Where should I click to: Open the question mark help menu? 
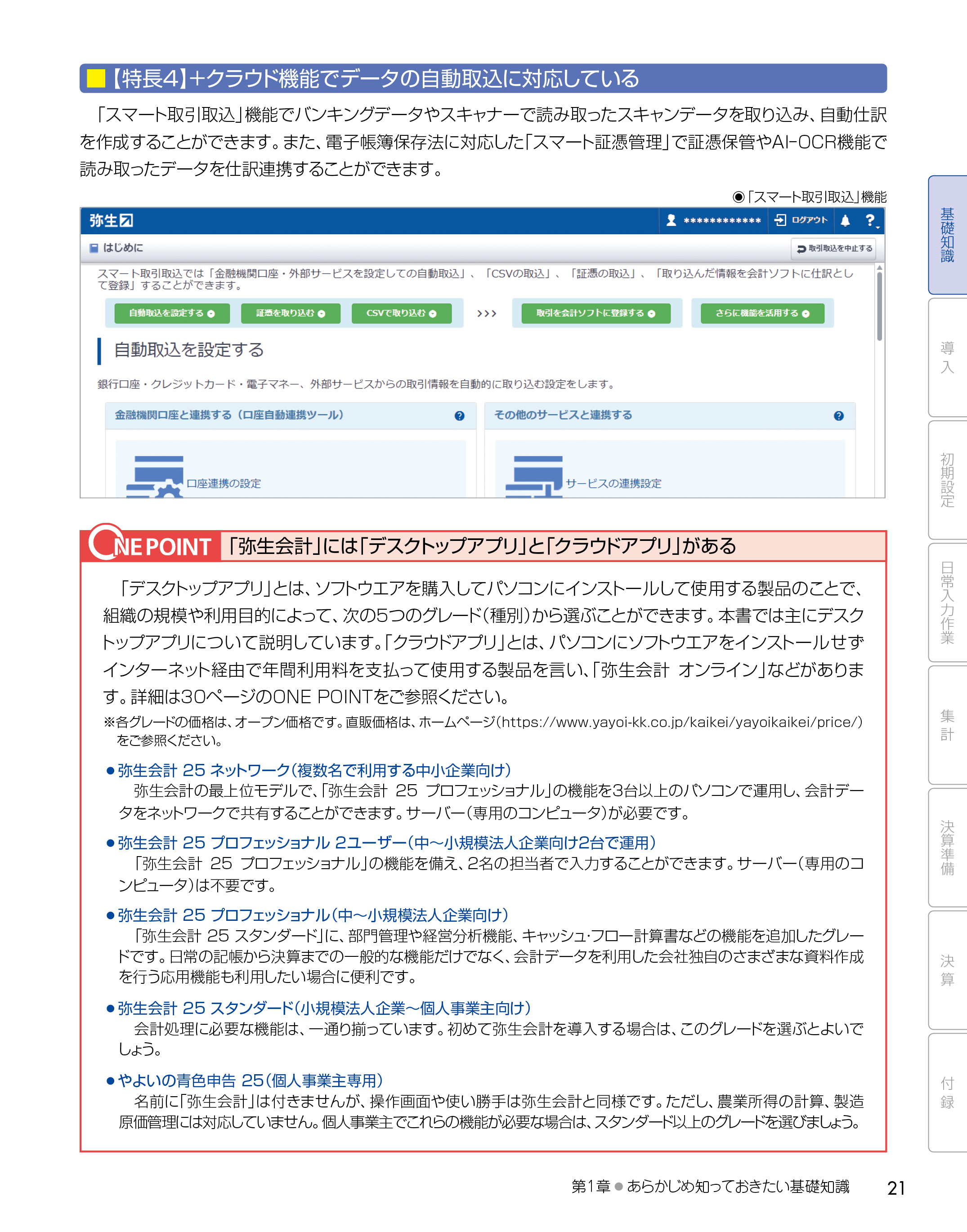pos(870,221)
